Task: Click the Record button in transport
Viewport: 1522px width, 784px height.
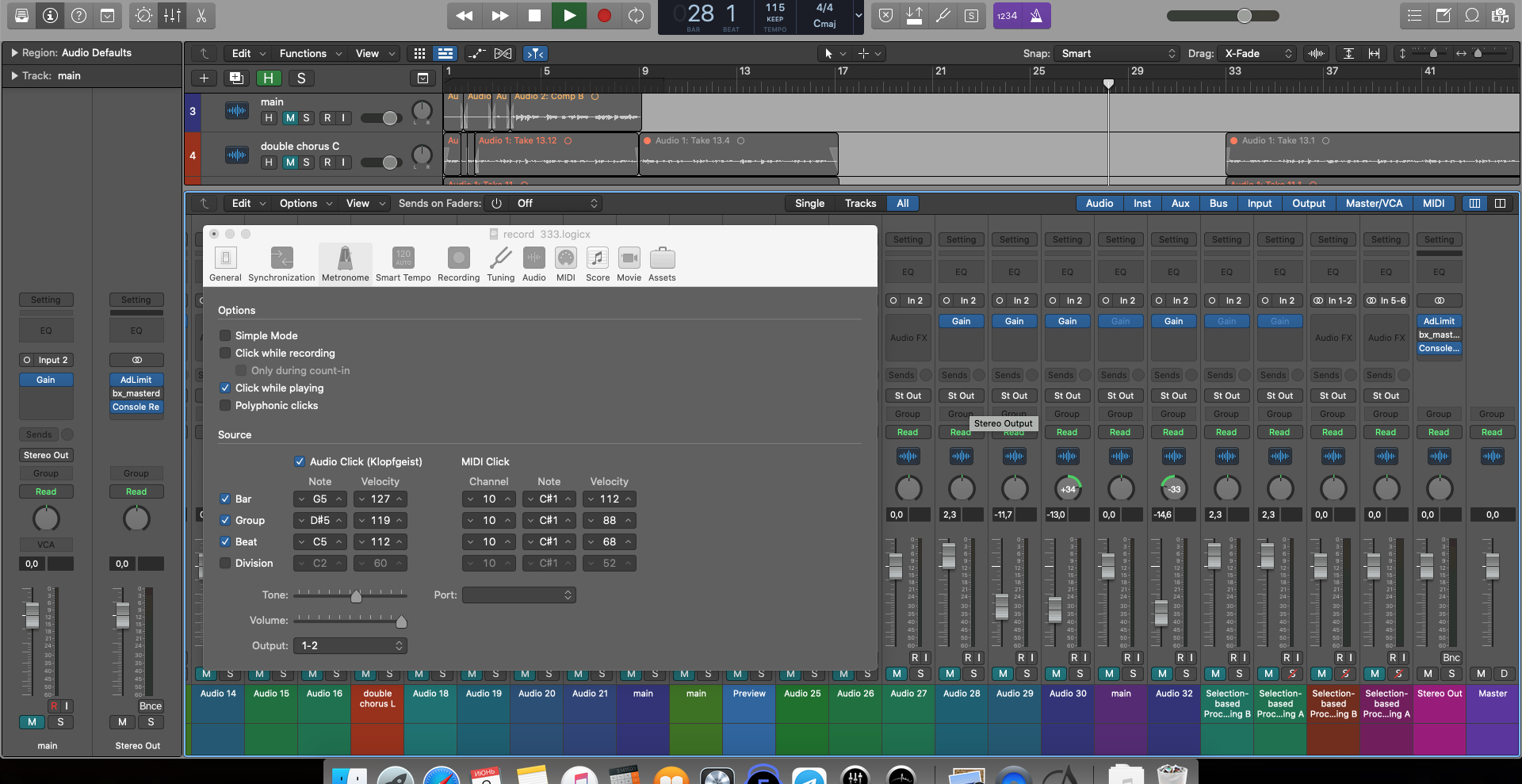Action: (604, 16)
